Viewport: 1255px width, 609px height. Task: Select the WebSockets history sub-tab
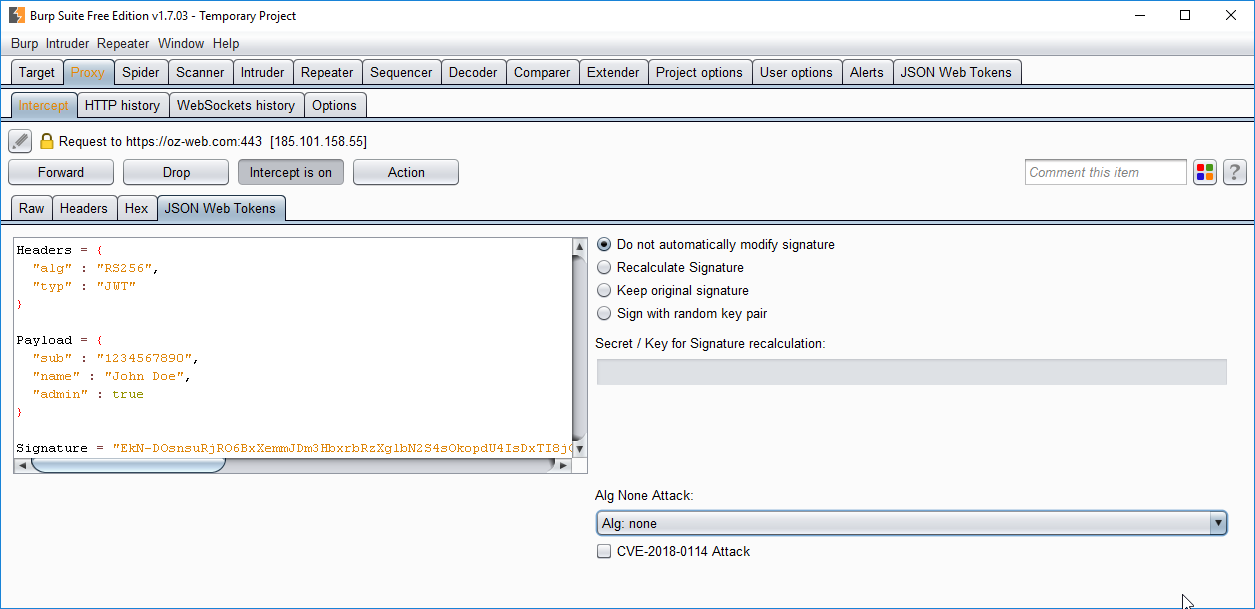[236, 105]
